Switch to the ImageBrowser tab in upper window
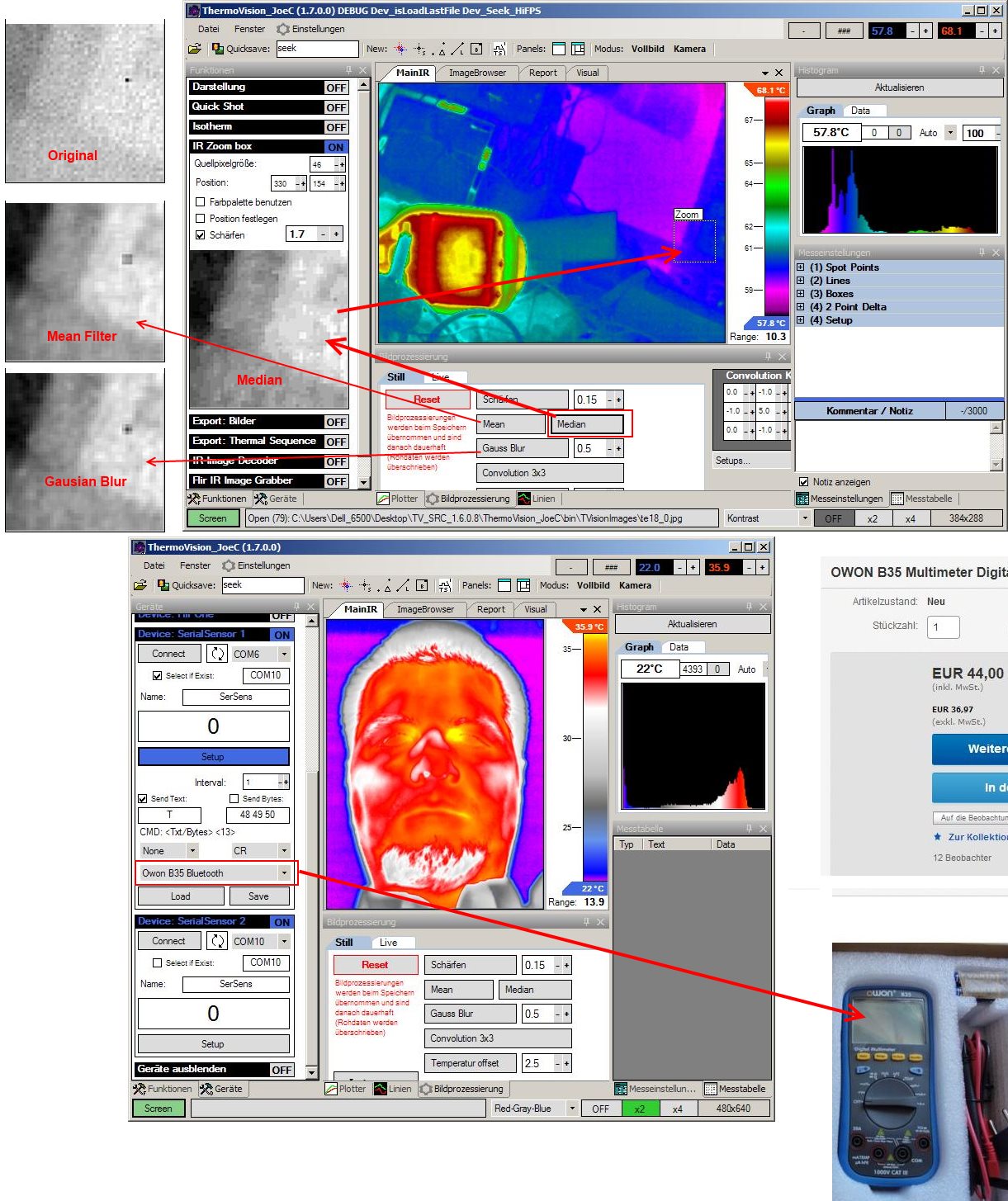 point(477,73)
